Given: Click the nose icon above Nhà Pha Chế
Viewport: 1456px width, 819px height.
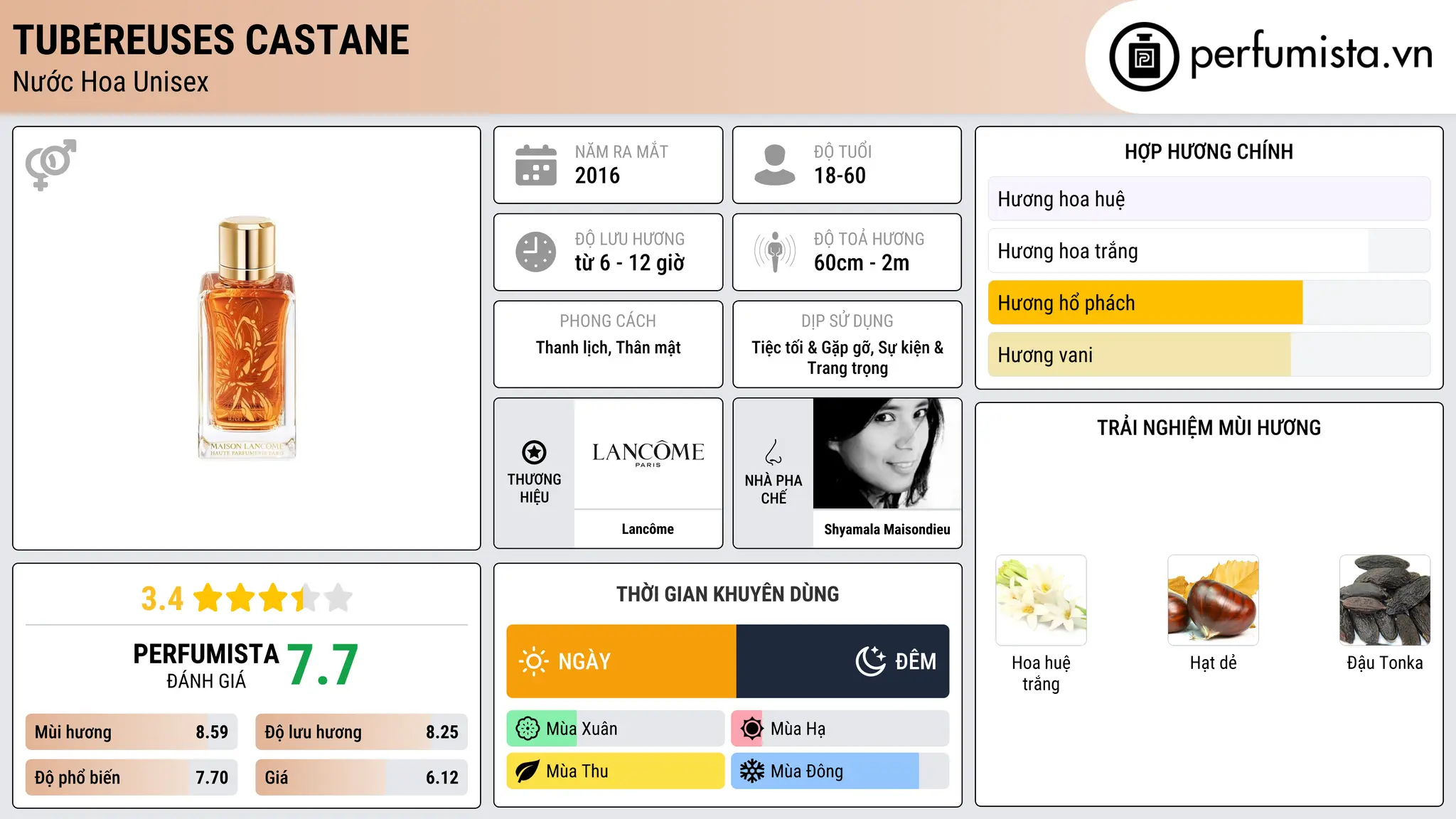Looking at the screenshot, I should click(773, 452).
